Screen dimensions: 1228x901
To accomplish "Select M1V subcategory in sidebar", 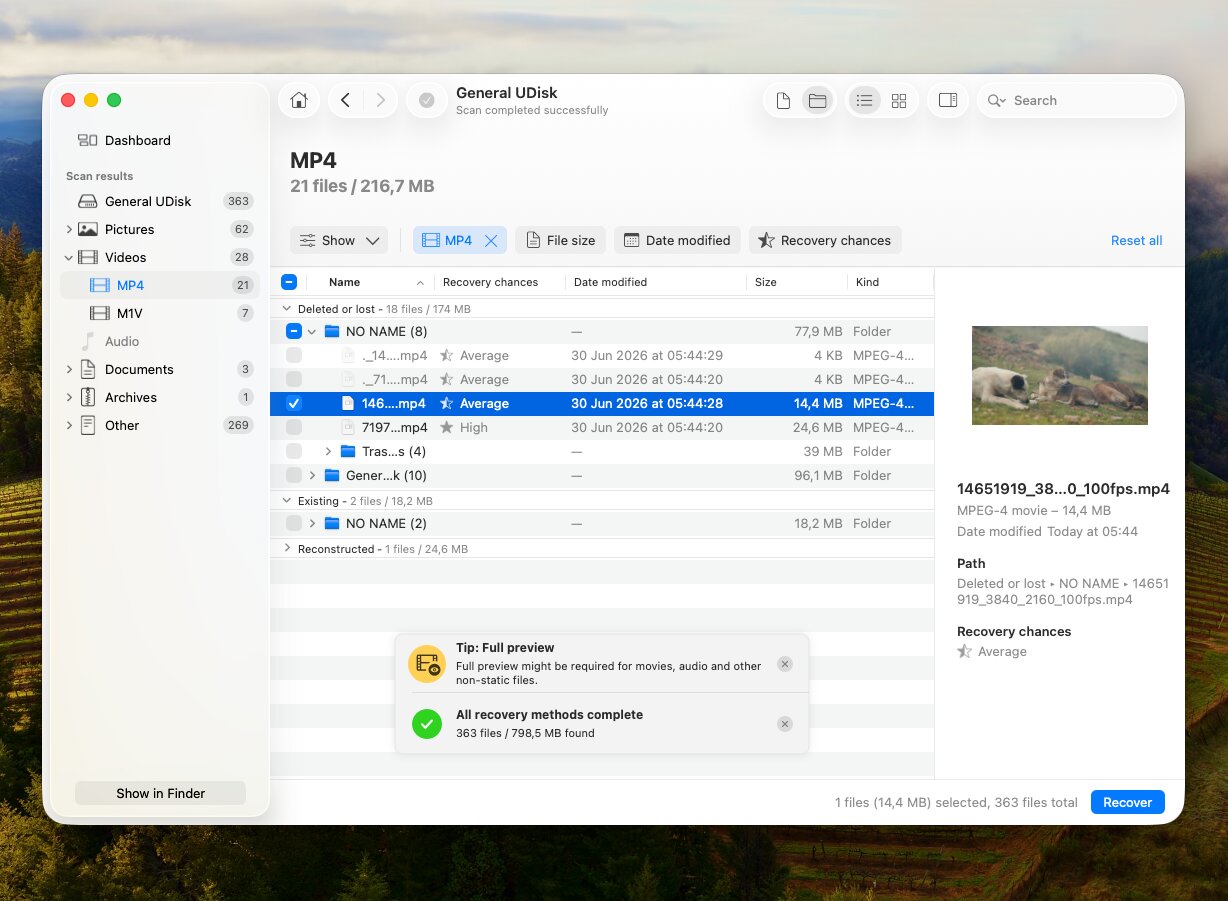I will (x=160, y=313).
